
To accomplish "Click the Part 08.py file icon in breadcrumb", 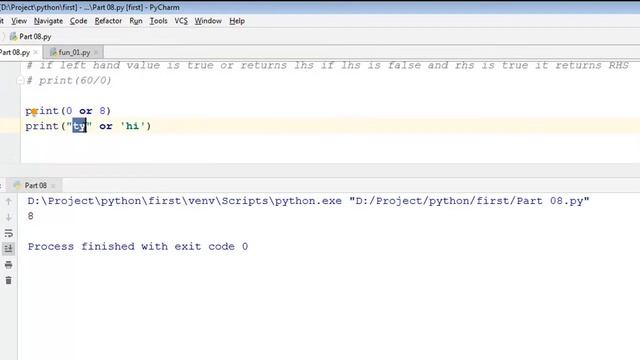I will pos(13,37).
